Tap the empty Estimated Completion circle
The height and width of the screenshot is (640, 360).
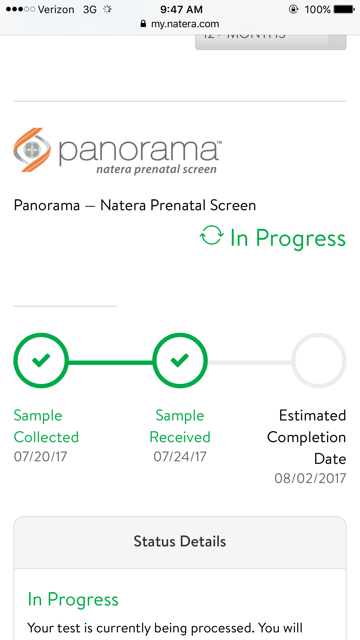pyautogui.click(x=319, y=360)
